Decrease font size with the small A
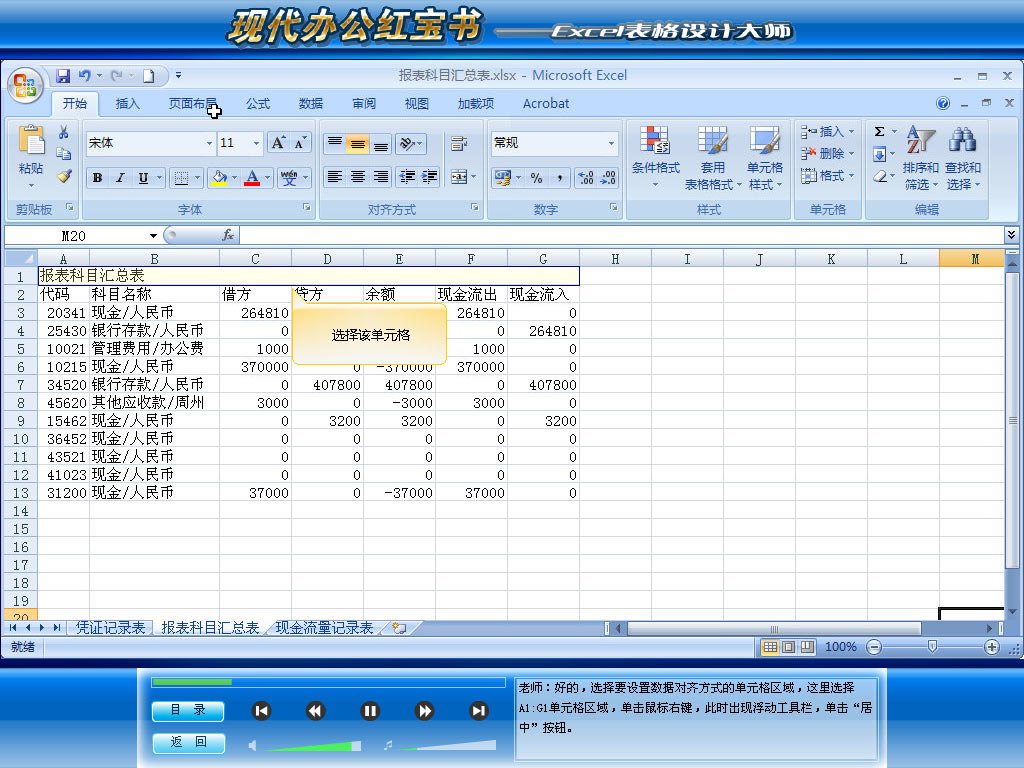The image size is (1024, 768). [300, 143]
